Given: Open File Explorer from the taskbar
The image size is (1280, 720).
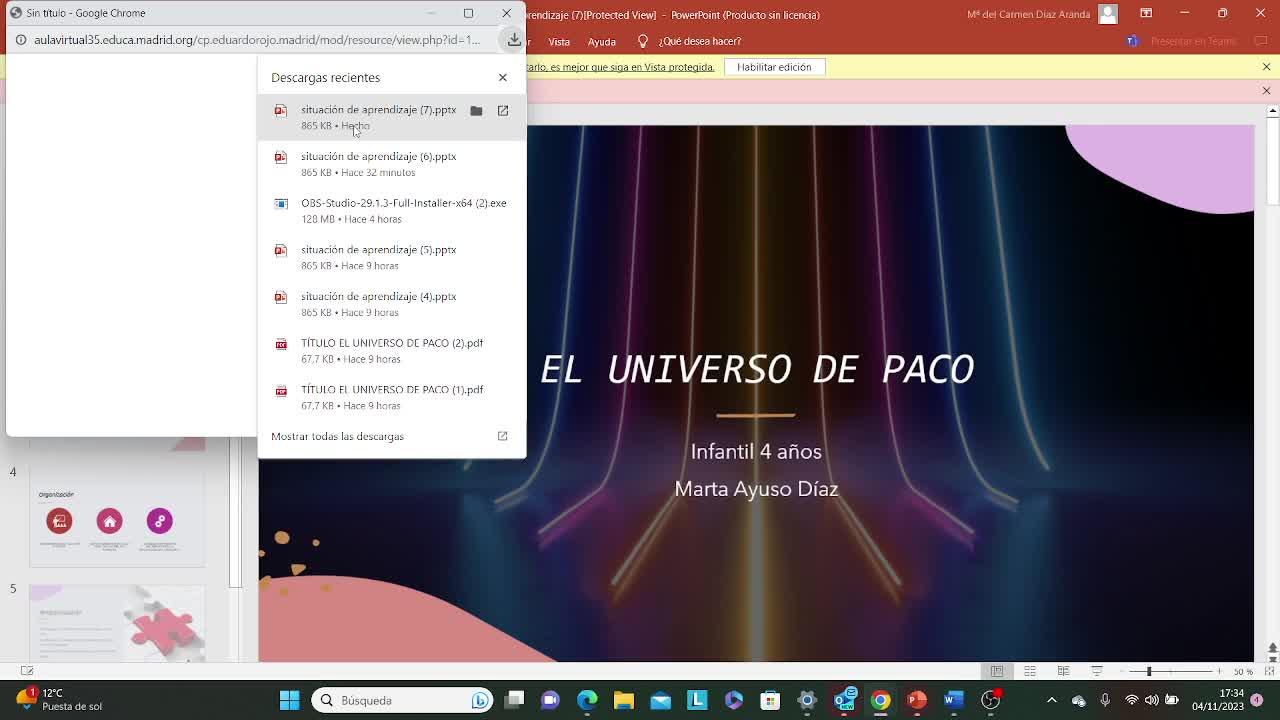Looking at the screenshot, I should pyautogui.click(x=624, y=700).
